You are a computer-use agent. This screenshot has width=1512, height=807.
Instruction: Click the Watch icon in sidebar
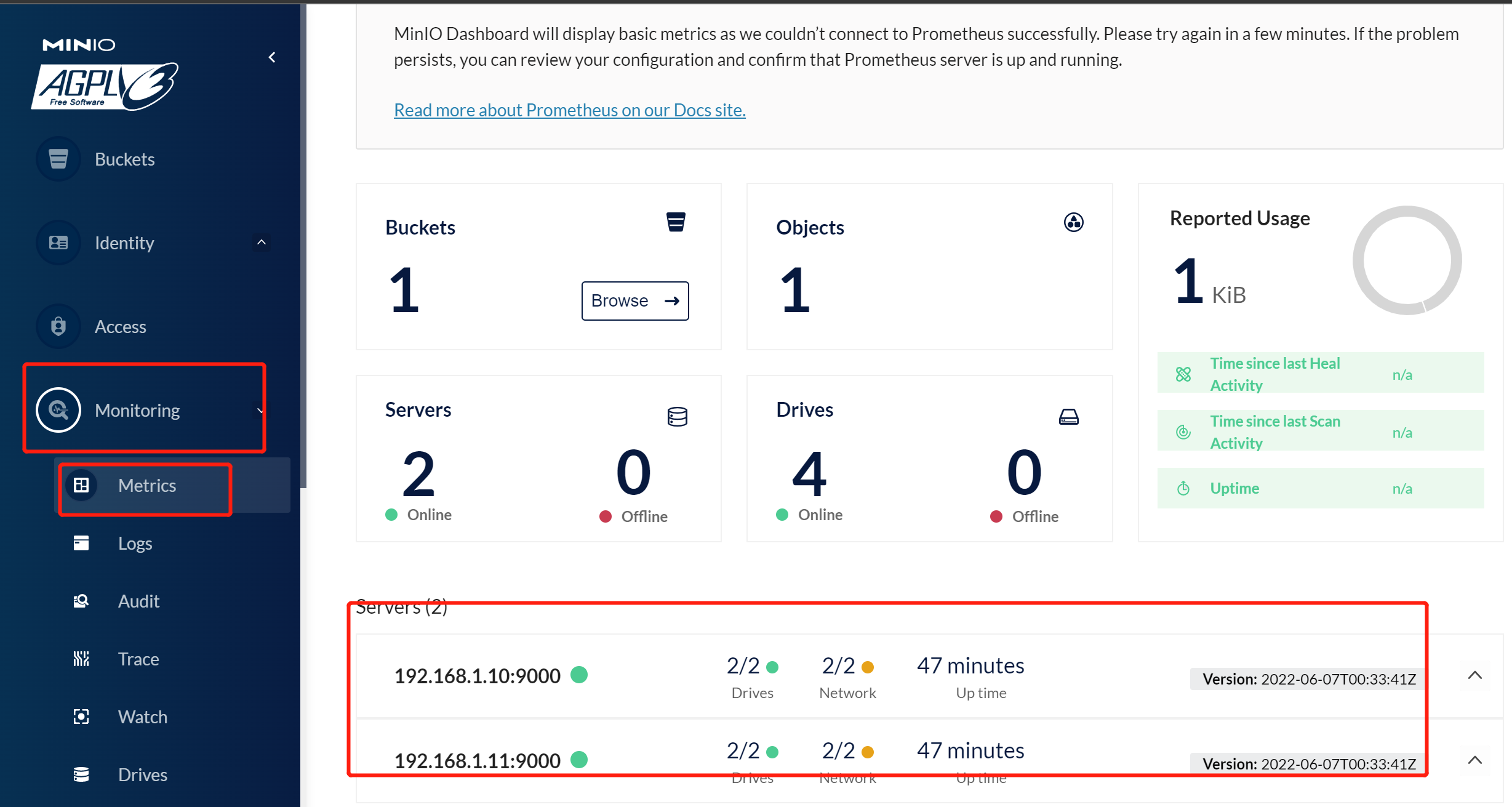click(x=81, y=717)
